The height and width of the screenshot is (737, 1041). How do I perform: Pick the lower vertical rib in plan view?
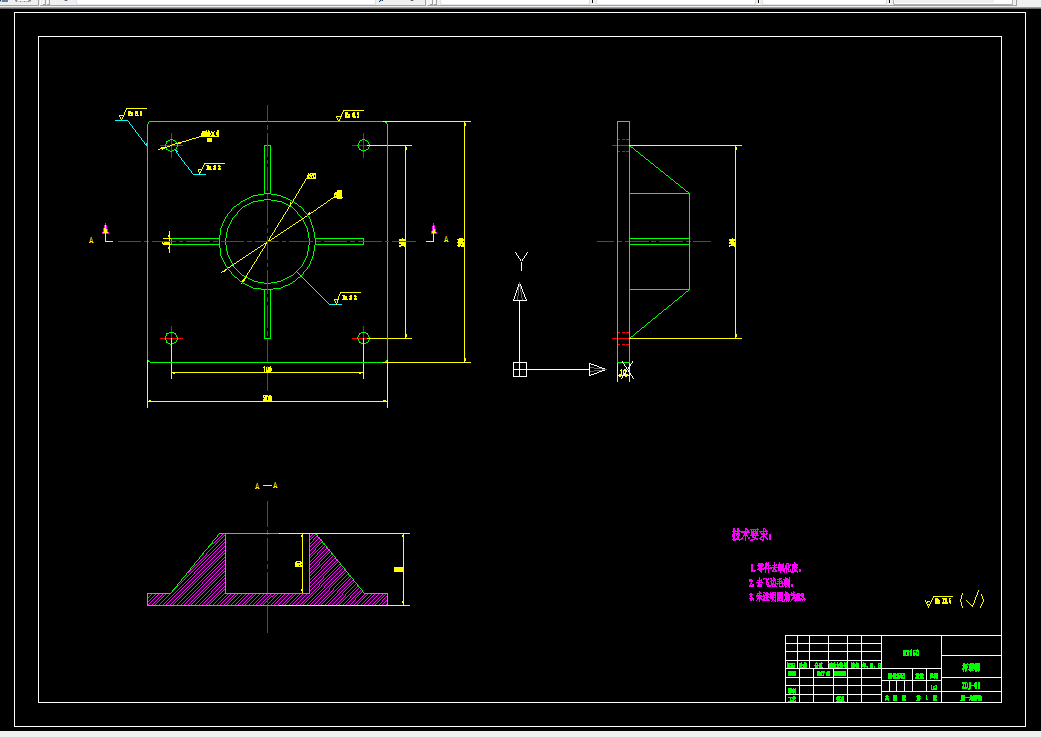pos(268,313)
